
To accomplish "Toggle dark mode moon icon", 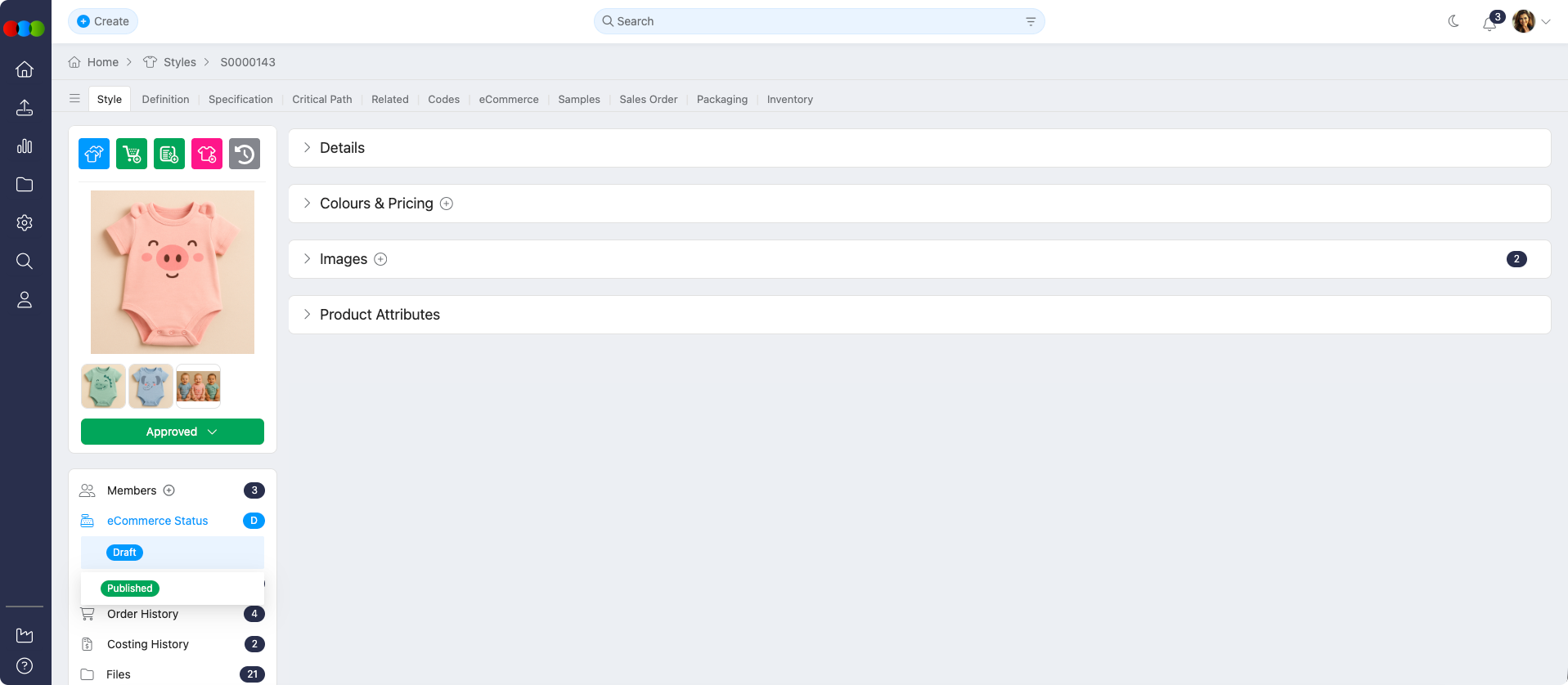I will [1453, 21].
